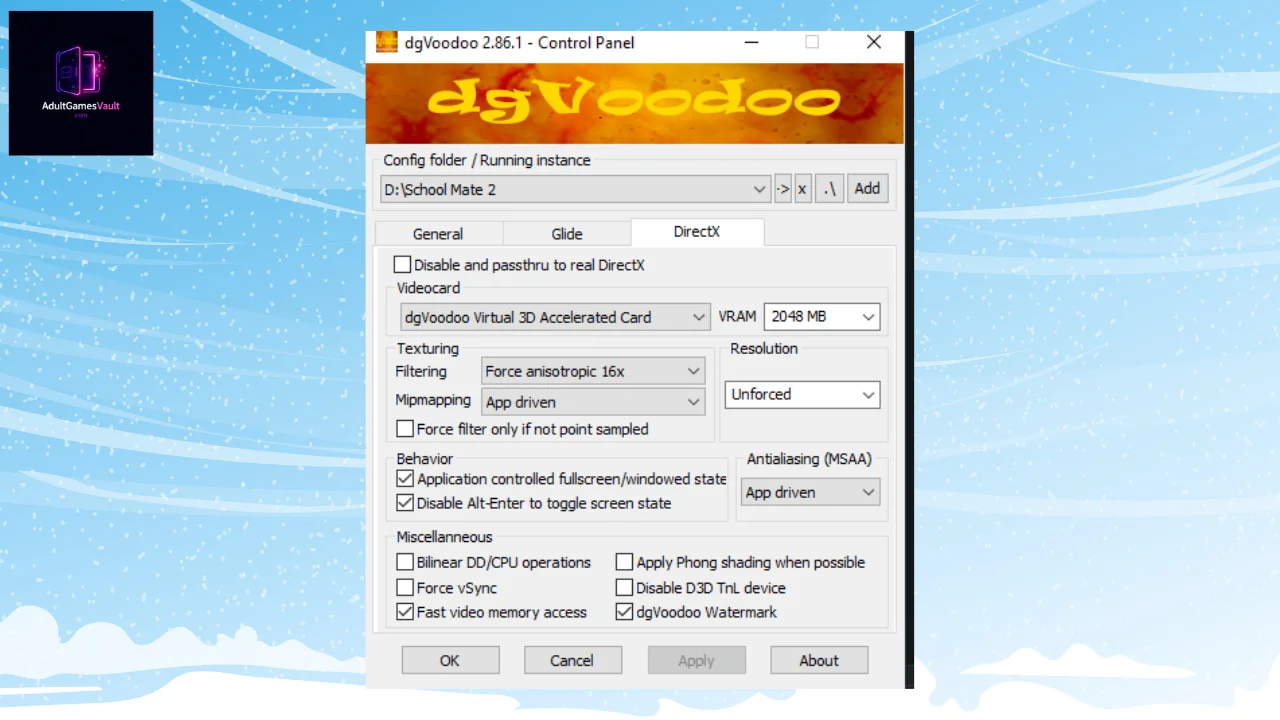Click the dgVoodoo banner image
This screenshot has height=720, width=1280.
(x=634, y=103)
